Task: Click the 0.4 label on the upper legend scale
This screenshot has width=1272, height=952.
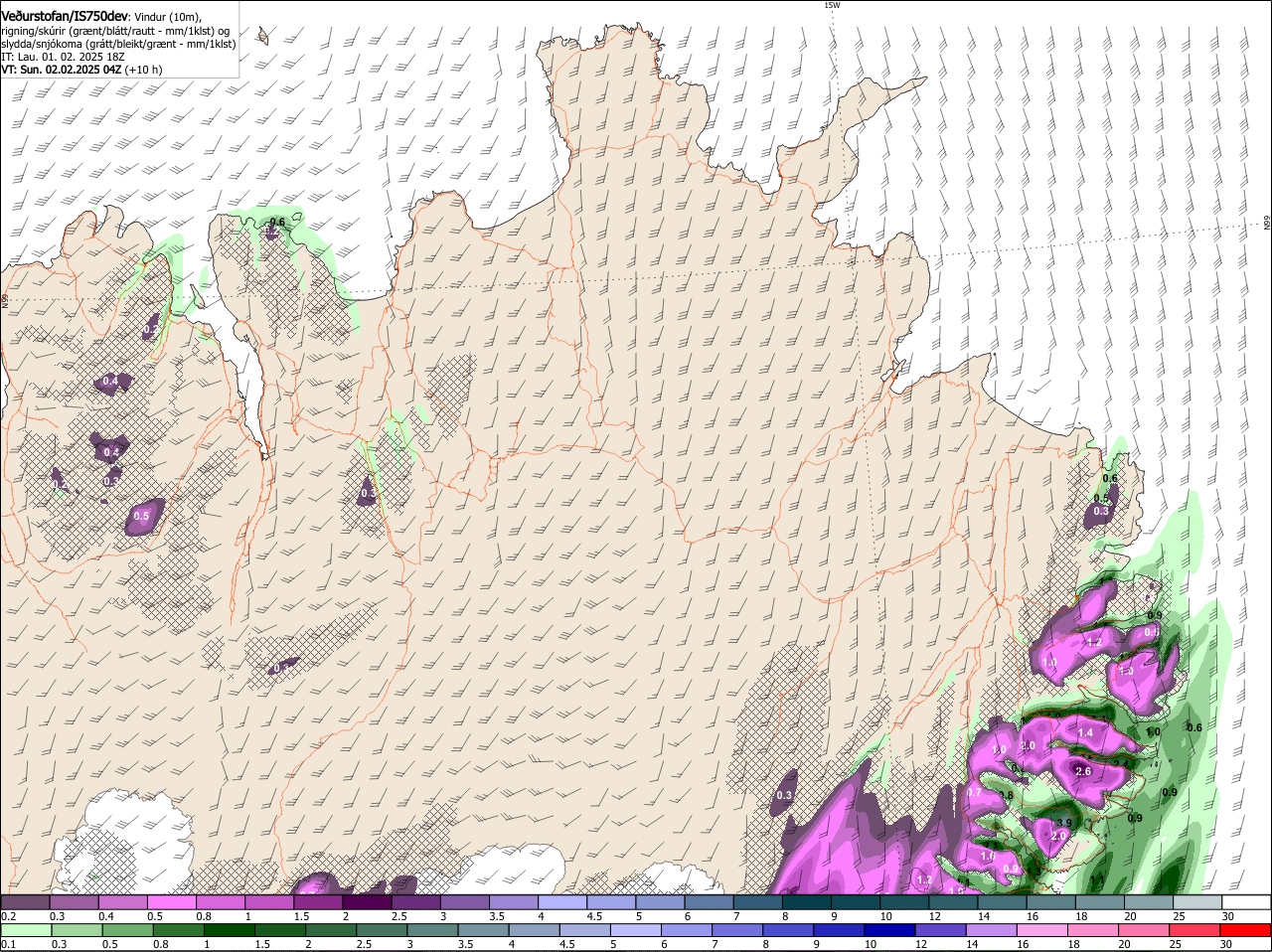Action: tap(106, 915)
